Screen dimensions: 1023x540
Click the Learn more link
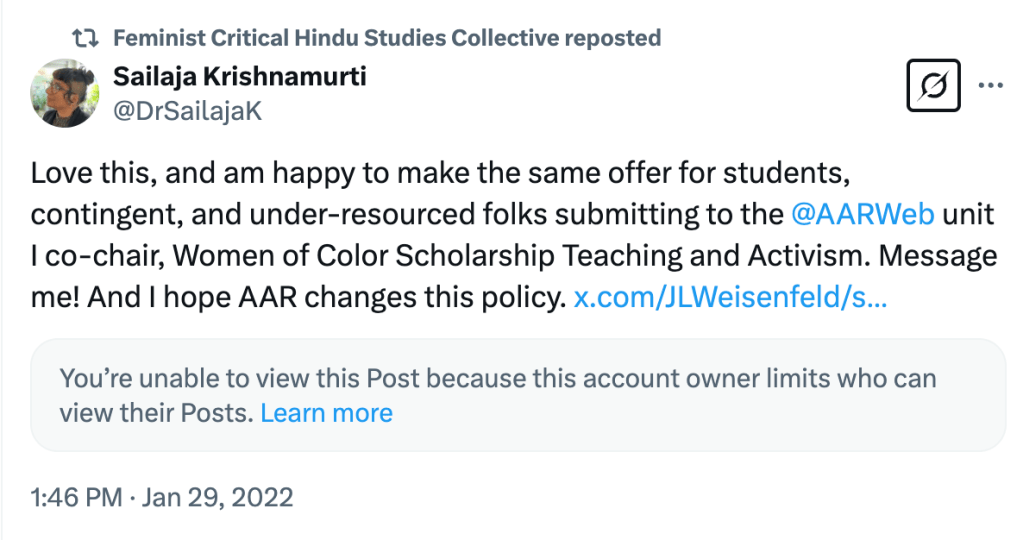pyautogui.click(x=326, y=412)
